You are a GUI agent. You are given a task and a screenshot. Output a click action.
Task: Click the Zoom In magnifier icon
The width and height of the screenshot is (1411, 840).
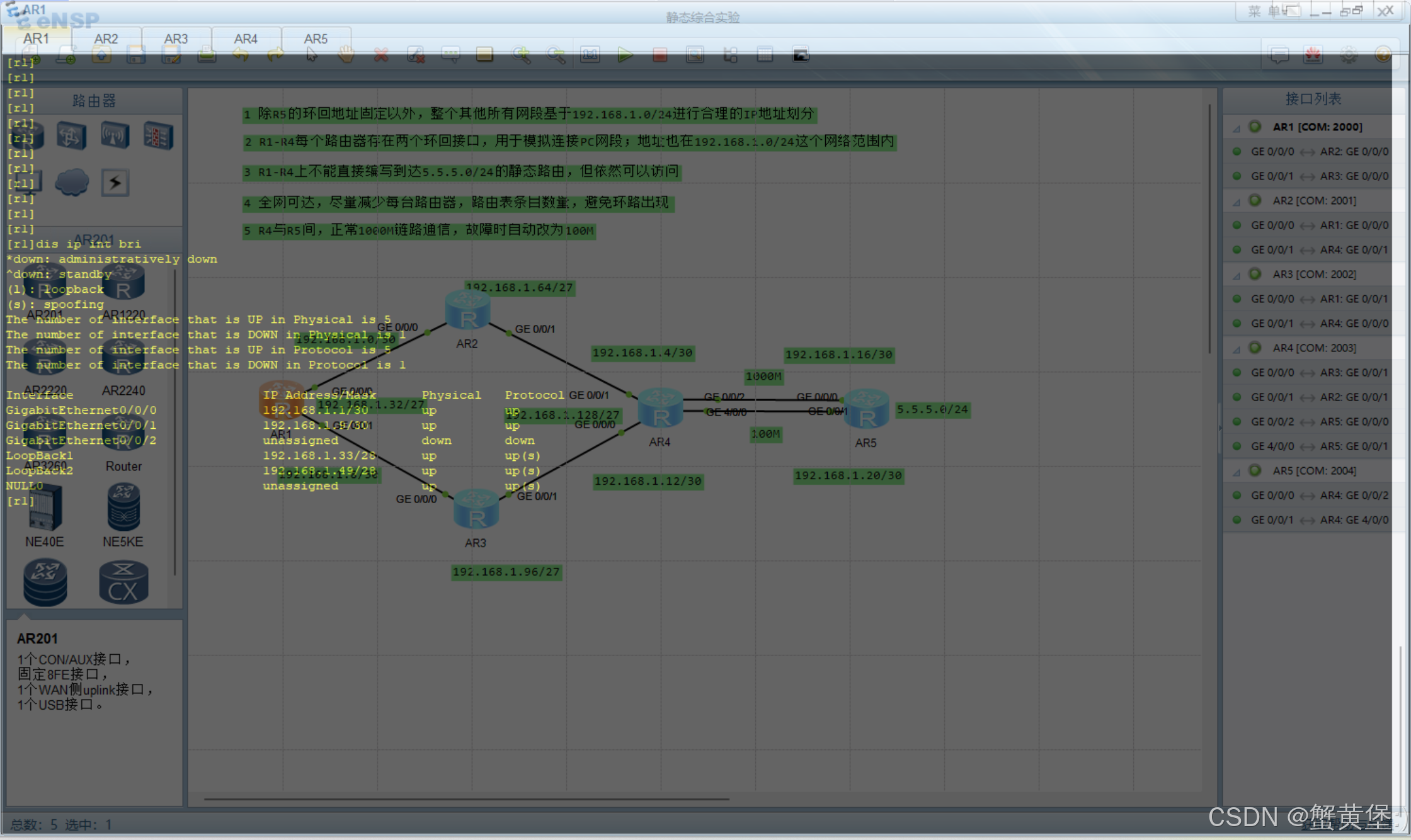click(x=522, y=55)
